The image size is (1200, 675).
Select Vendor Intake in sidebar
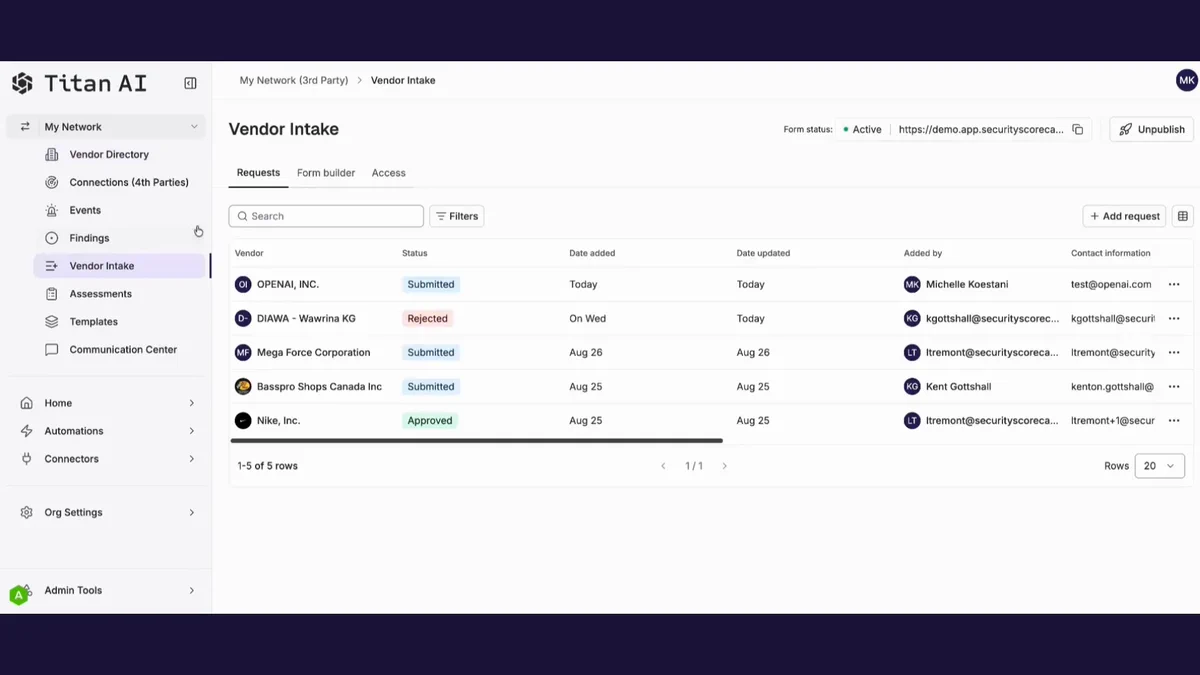click(x=120, y=266)
